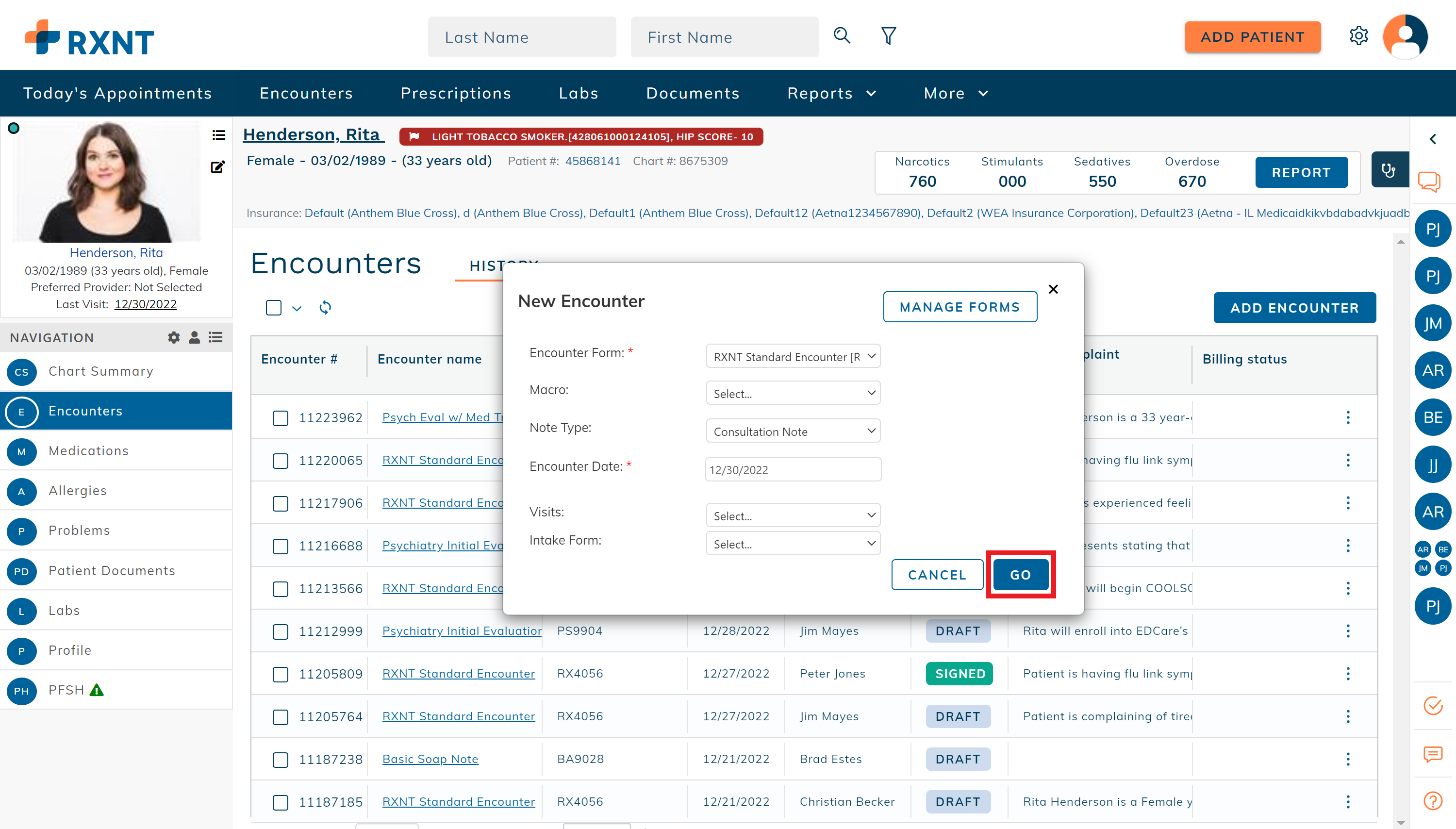1456x829 pixels.
Task: Toggle the select-all encounters checkbox
Action: pyautogui.click(x=274, y=307)
